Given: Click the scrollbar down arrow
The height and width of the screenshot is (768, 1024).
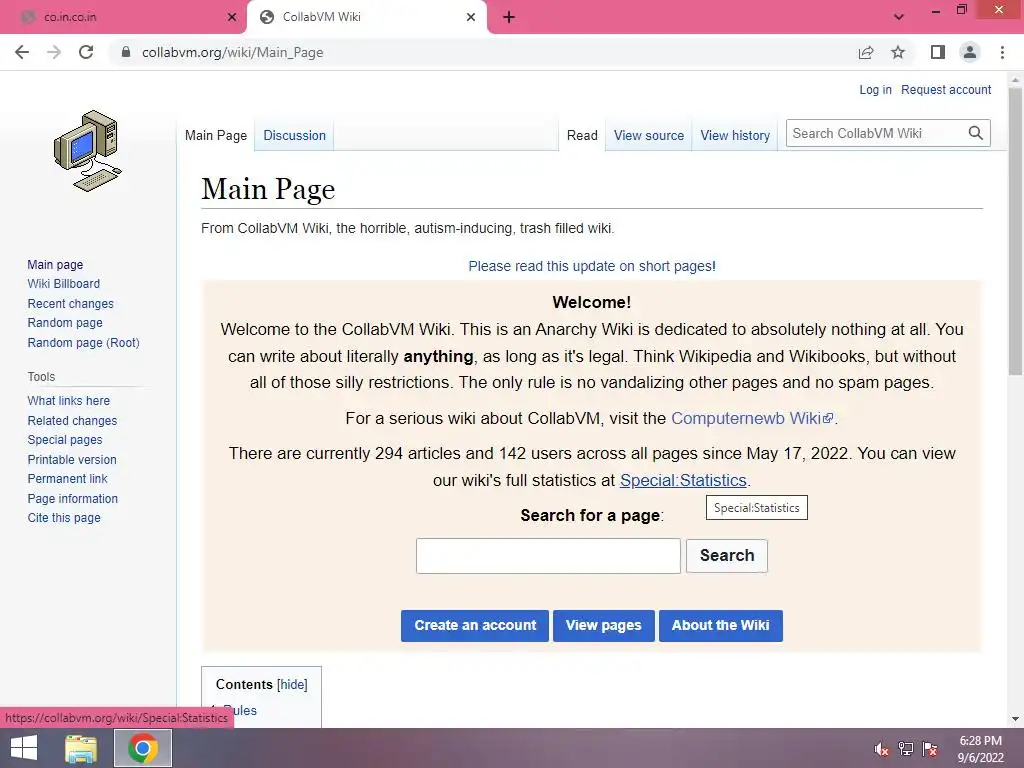Looking at the screenshot, I should click(1015, 719).
